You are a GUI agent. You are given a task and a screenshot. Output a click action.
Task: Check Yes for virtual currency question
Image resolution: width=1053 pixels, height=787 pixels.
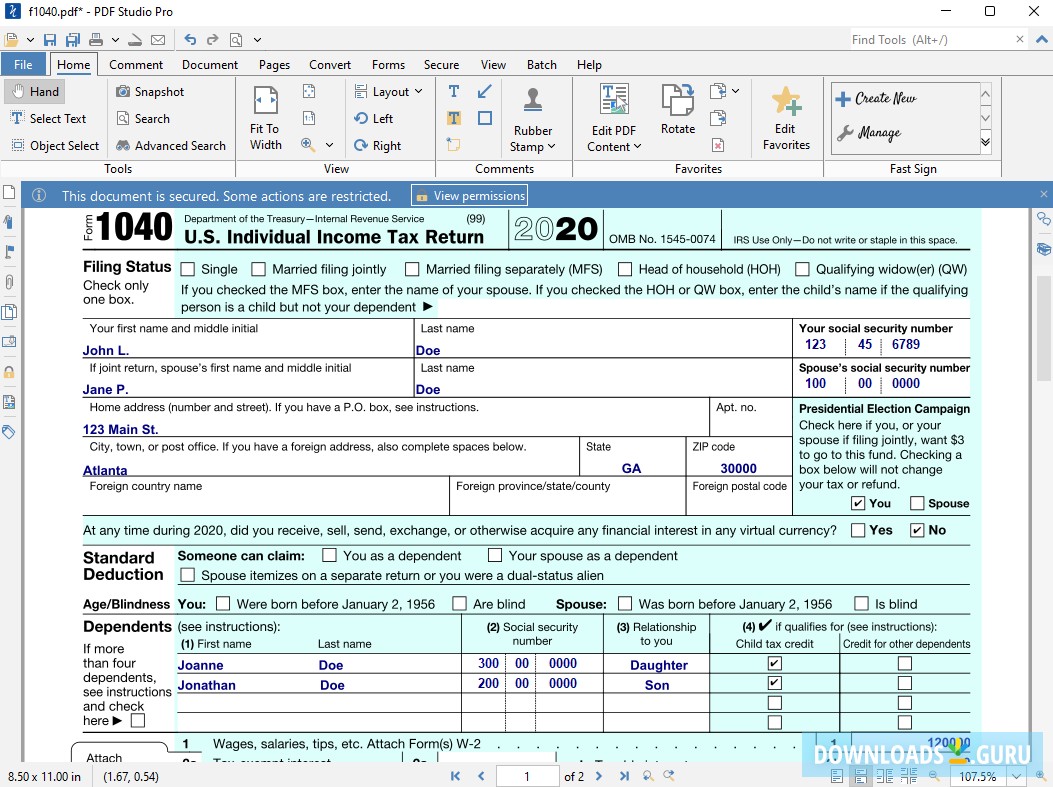click(858, 530)
